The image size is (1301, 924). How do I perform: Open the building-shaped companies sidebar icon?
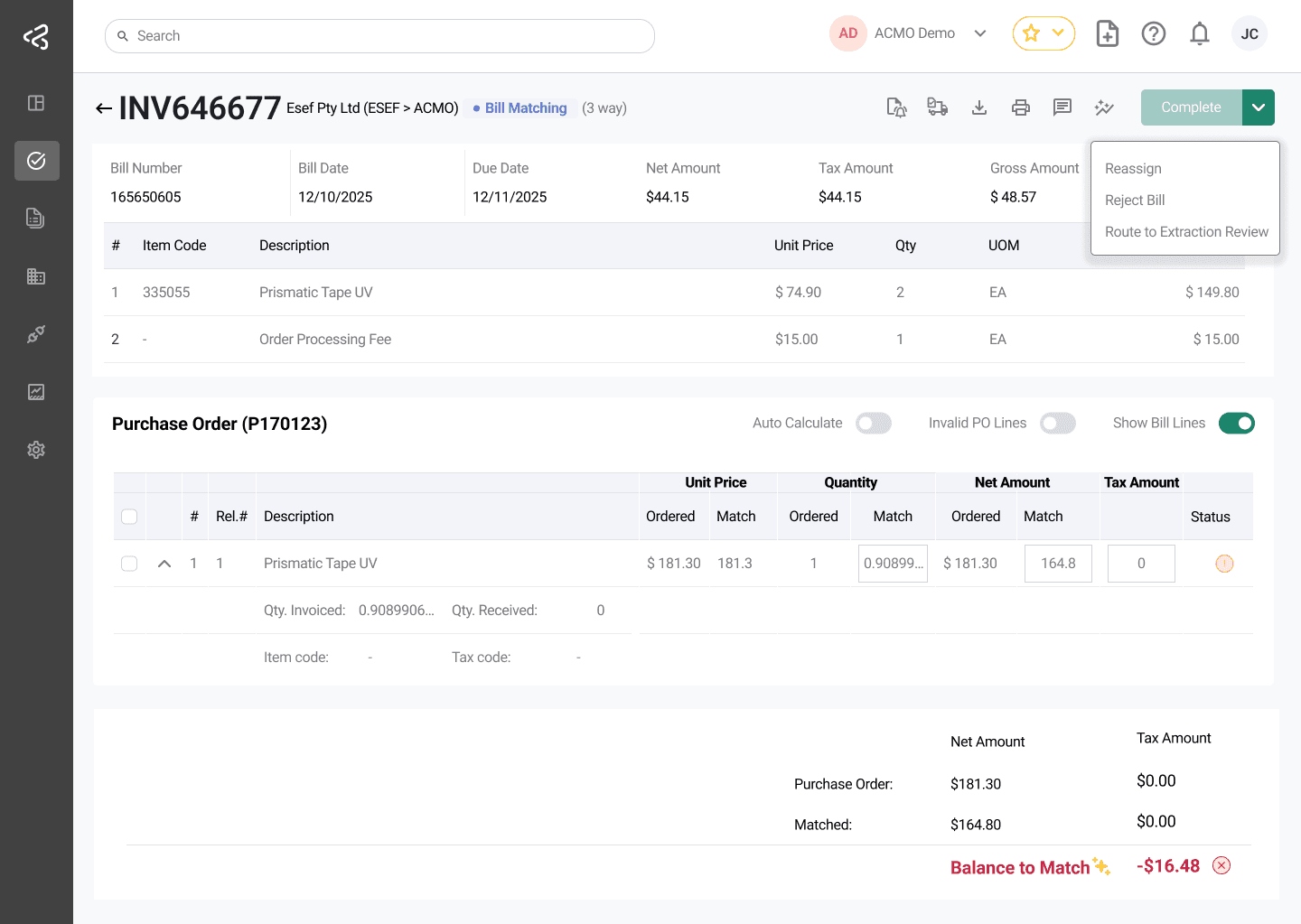[36, 276]
